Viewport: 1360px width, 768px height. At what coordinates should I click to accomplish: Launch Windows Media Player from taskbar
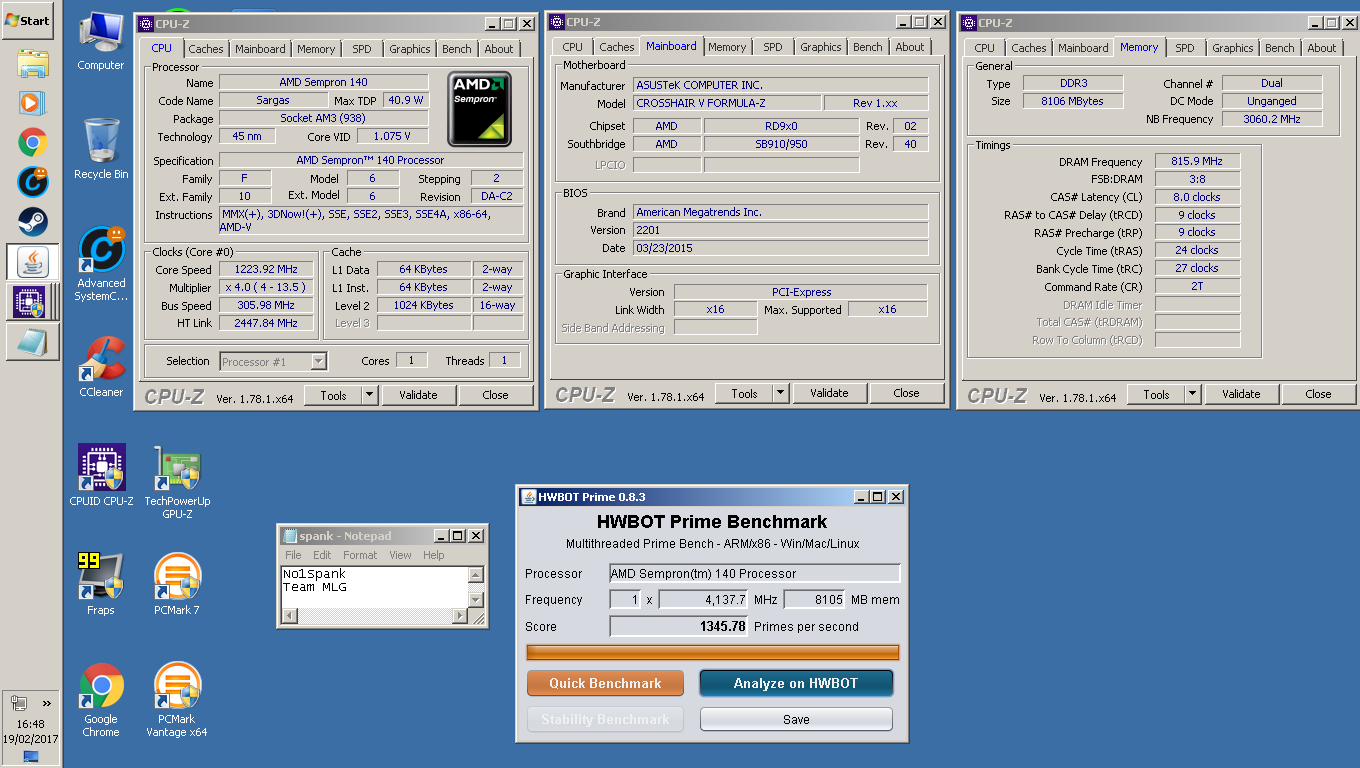32,103
